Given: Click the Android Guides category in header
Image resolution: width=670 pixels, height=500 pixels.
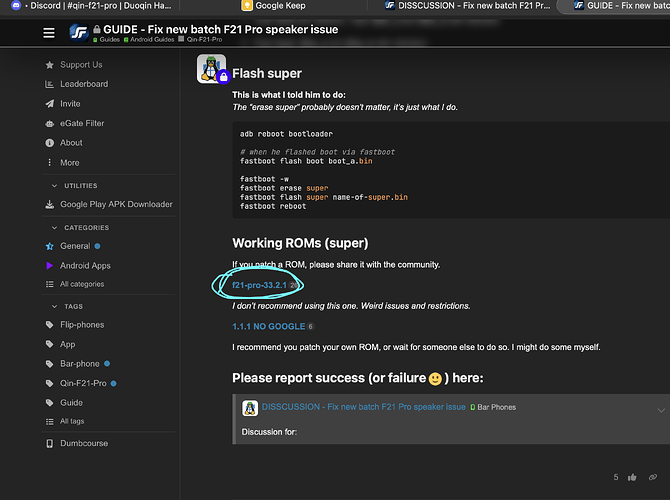Looking at the screenshot, I should tap(149, 39).
